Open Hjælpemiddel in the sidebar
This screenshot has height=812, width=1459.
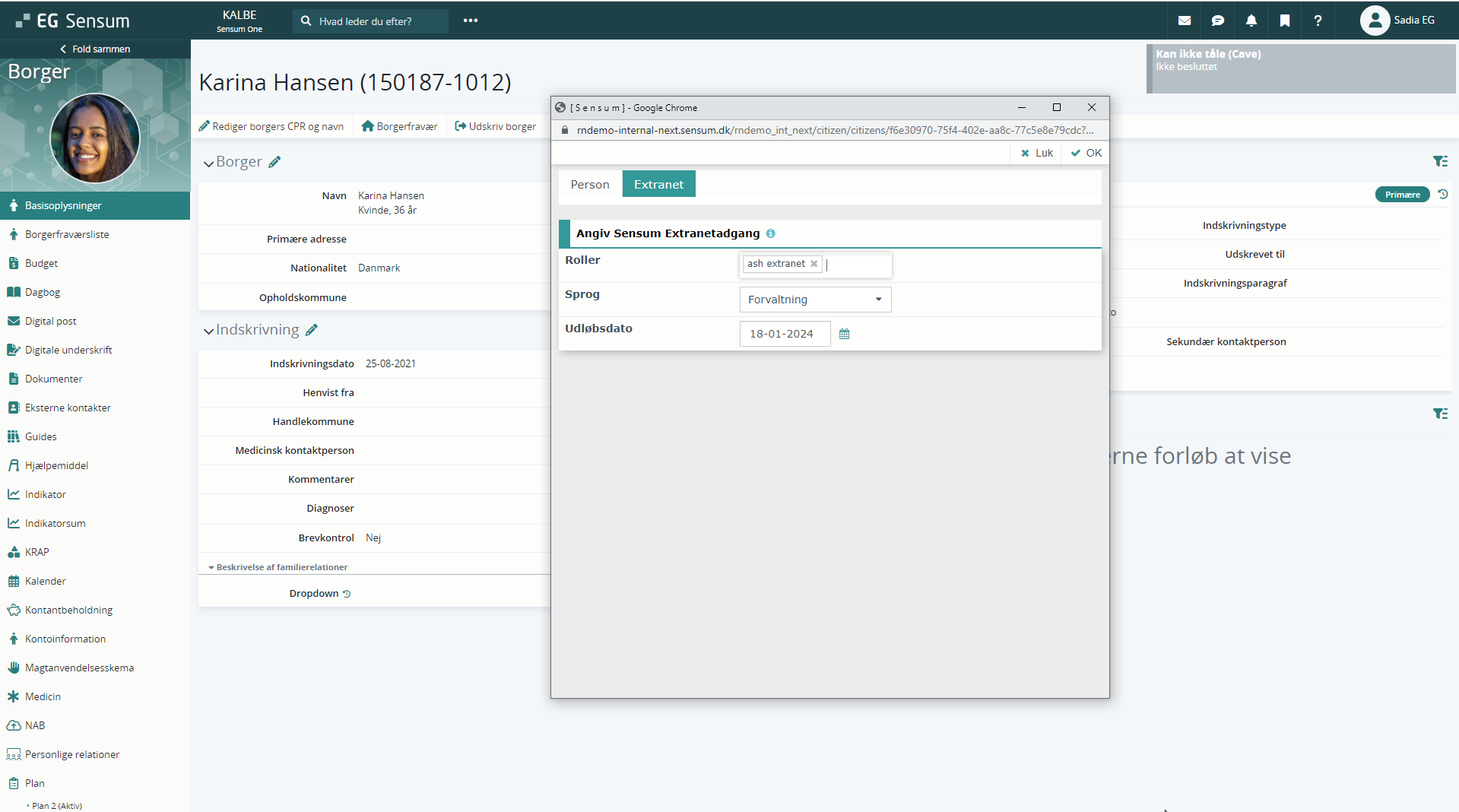click(95, 465)
